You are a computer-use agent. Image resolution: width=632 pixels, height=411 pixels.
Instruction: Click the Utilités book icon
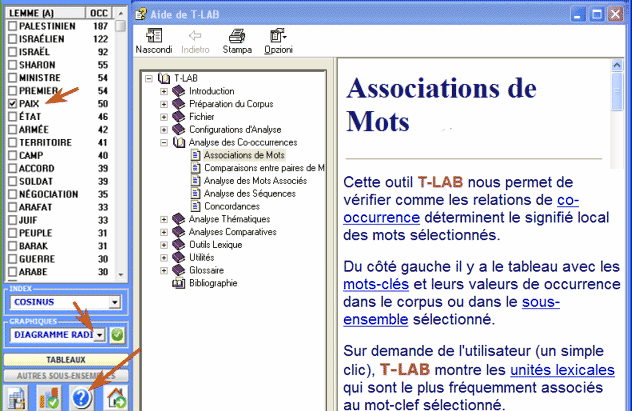[179, 257]
